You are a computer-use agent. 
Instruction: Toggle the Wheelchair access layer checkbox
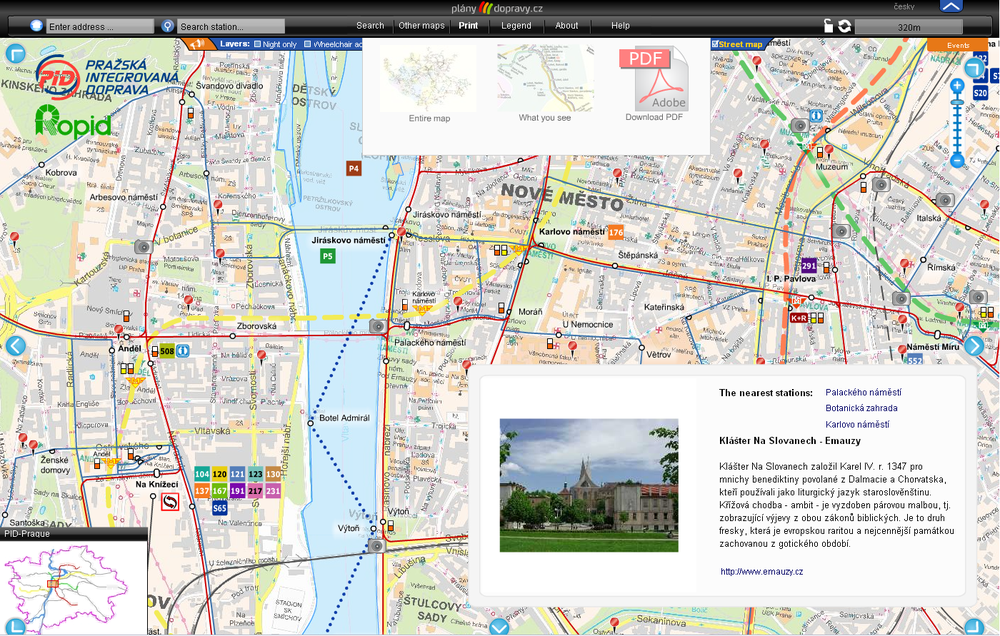[308, 45]
